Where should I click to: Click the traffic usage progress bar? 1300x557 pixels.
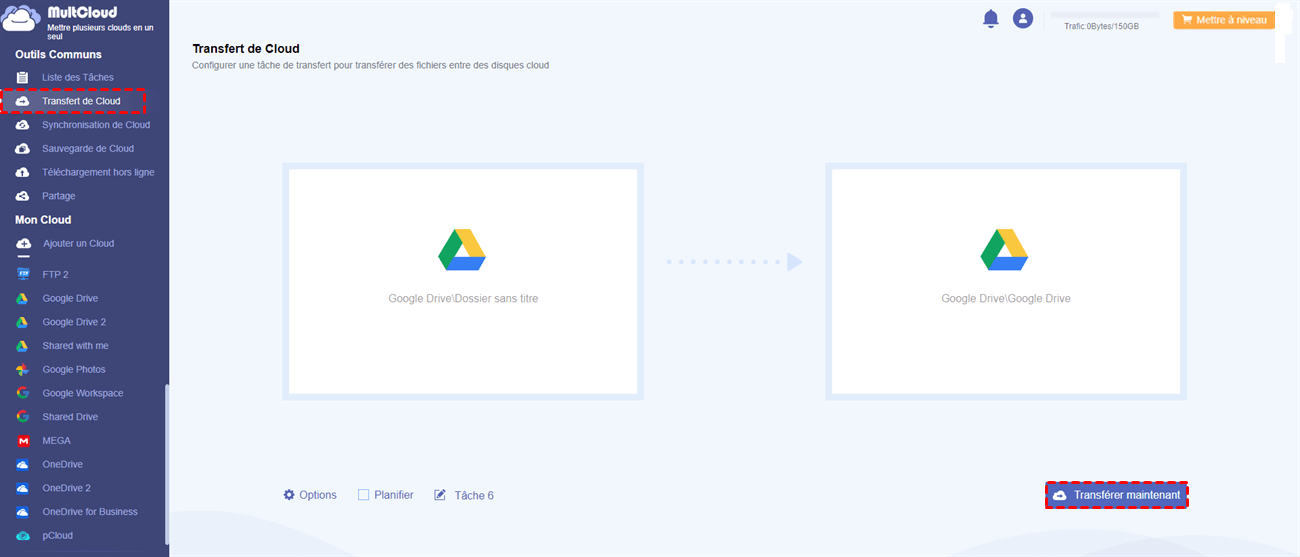1105,15
